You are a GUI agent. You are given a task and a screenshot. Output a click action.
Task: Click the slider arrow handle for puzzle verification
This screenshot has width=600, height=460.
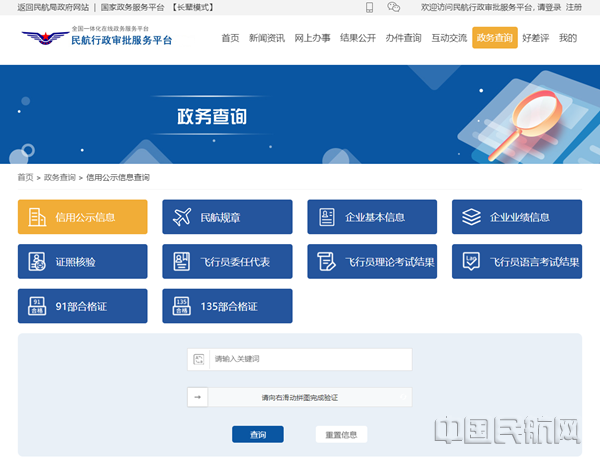click(198, 397)
